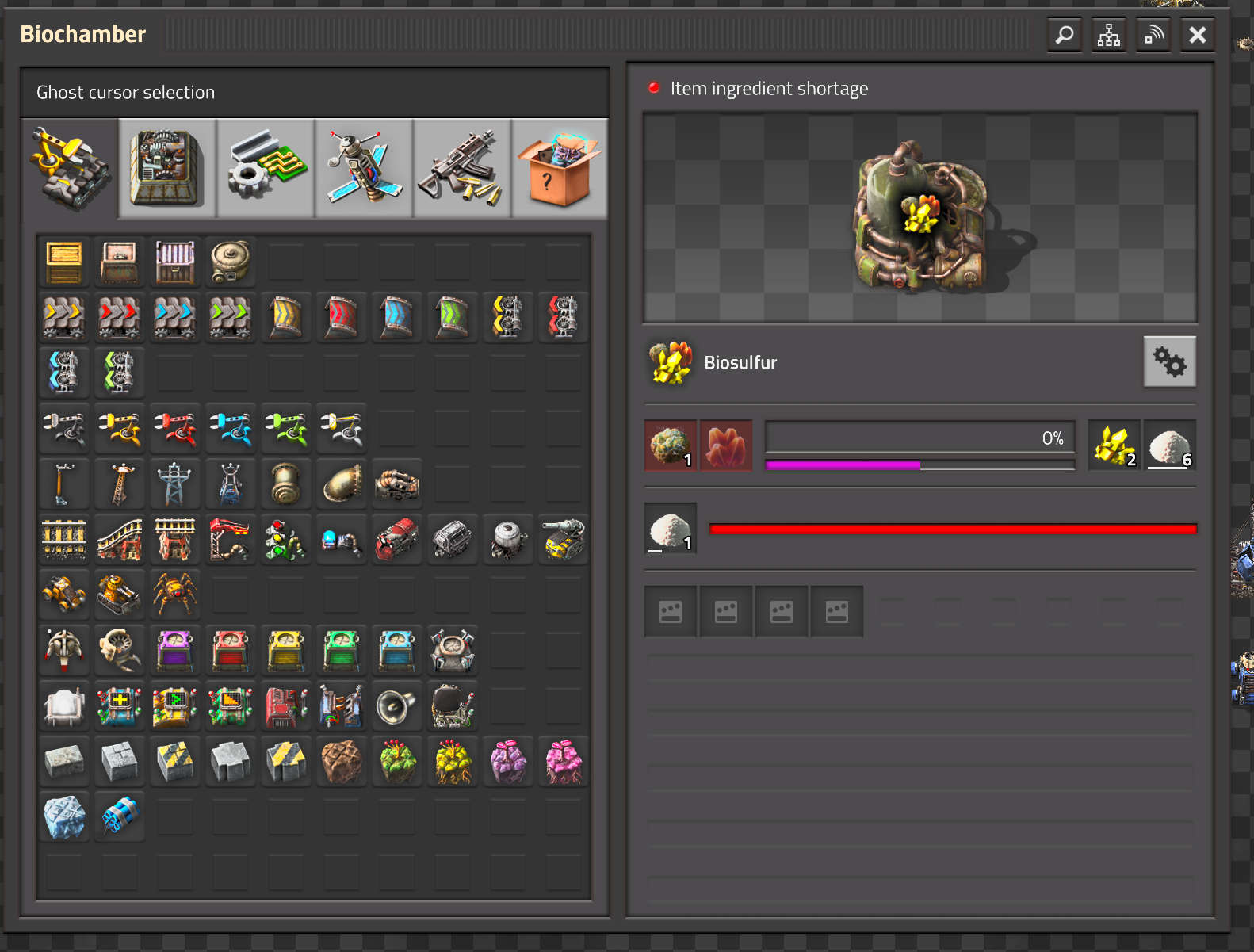The width and height of the screenshot is (1254, 952).
Task: Select the logistic robot item
Action: pyautogui.click(x=64, y=651)
